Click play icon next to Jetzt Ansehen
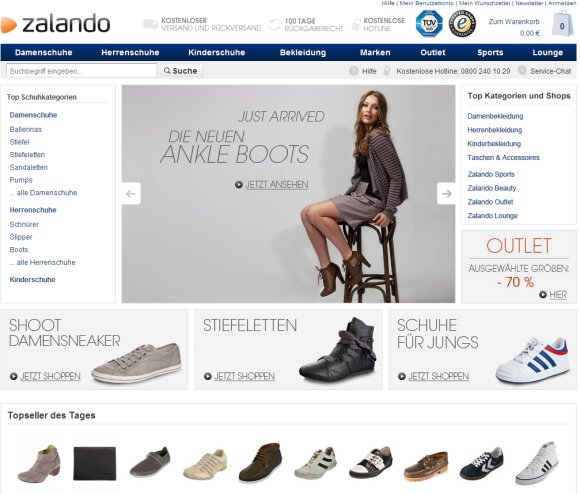The width and height of the screenshot is (580, 494). coord(239,185)
